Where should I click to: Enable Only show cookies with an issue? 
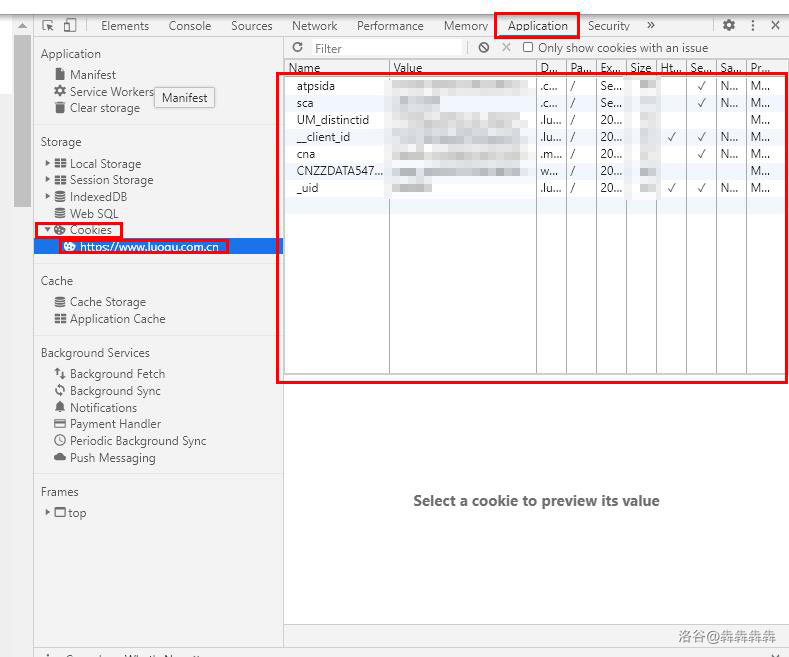pos(528,48)
